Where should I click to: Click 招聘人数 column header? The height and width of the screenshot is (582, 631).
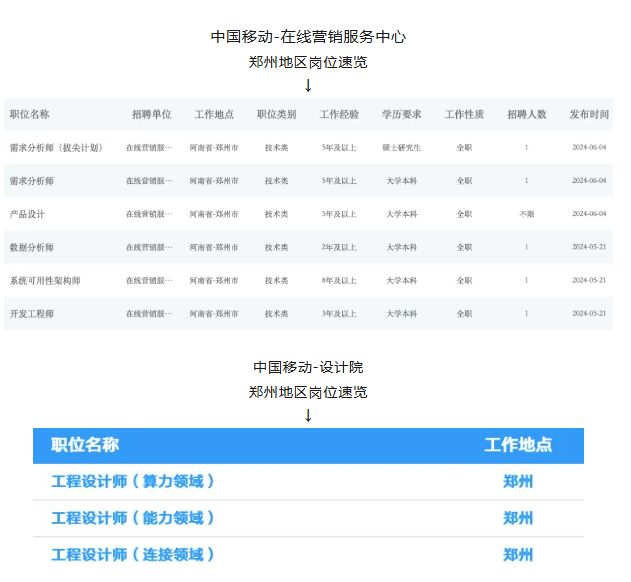(527, 115)
